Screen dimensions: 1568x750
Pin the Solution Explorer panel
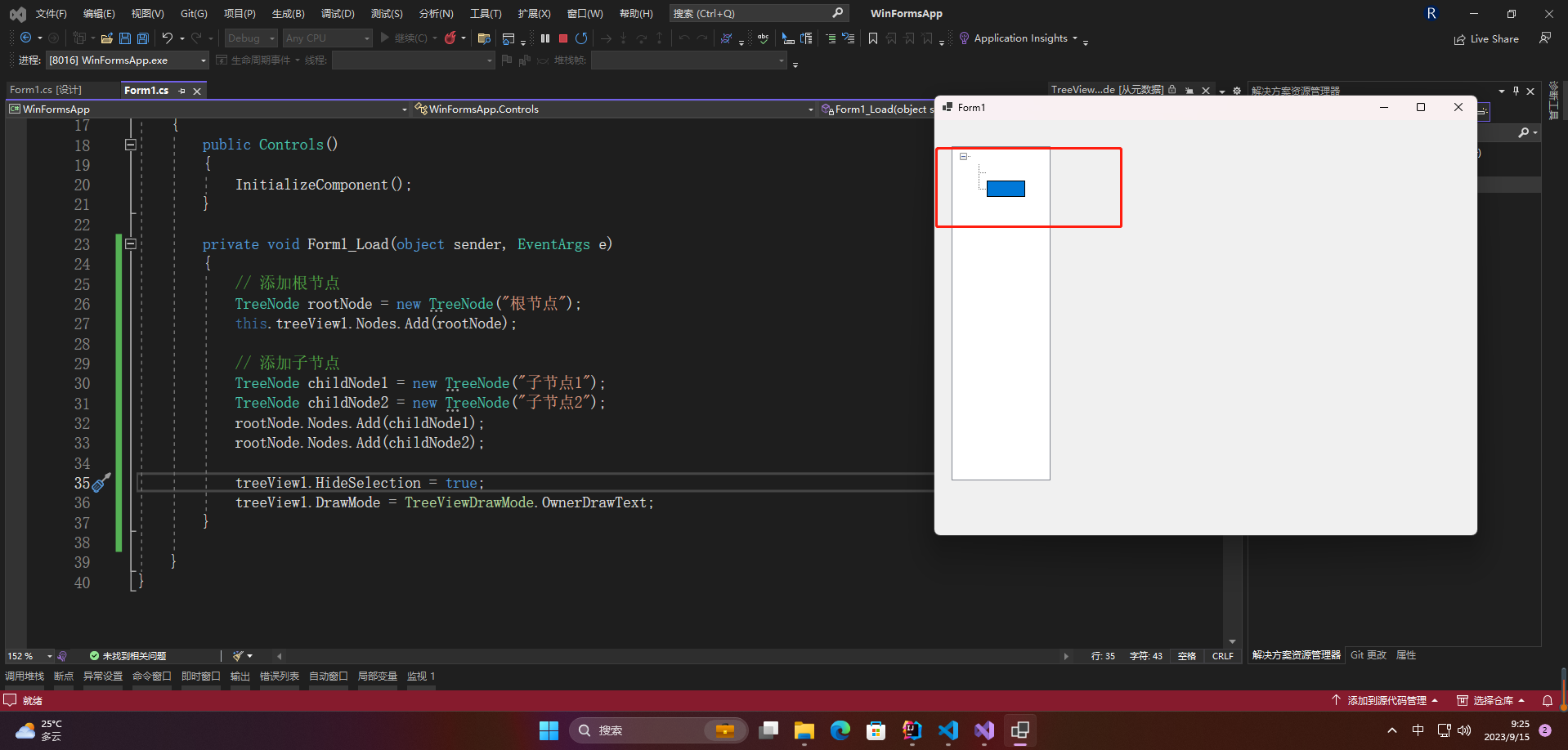click(x=1516, y=91)
